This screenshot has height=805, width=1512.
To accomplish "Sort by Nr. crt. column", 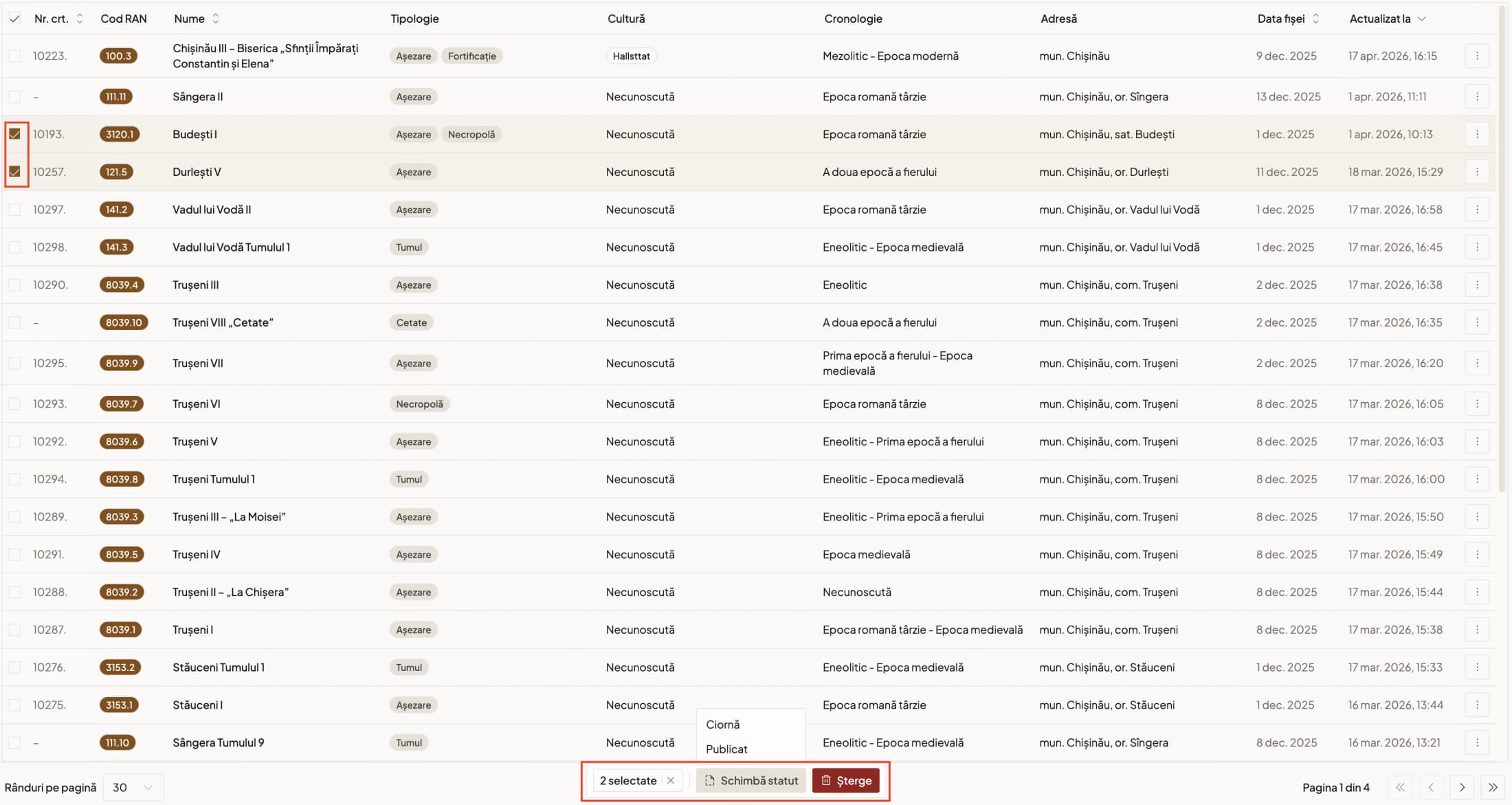I will (58, 19).
